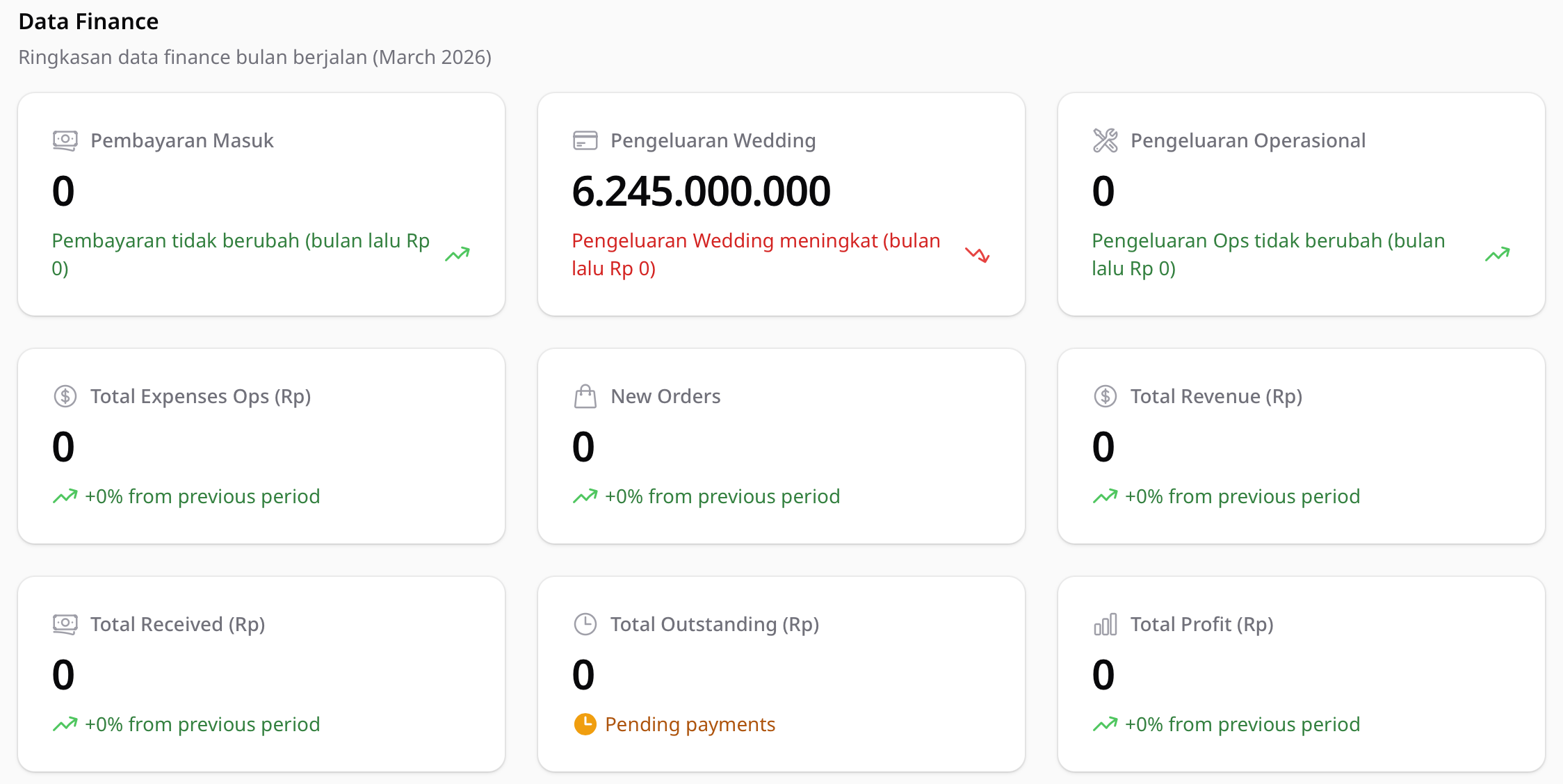Click the wrench tools icon for Pengeluaran Operasional

[1105, 140]
